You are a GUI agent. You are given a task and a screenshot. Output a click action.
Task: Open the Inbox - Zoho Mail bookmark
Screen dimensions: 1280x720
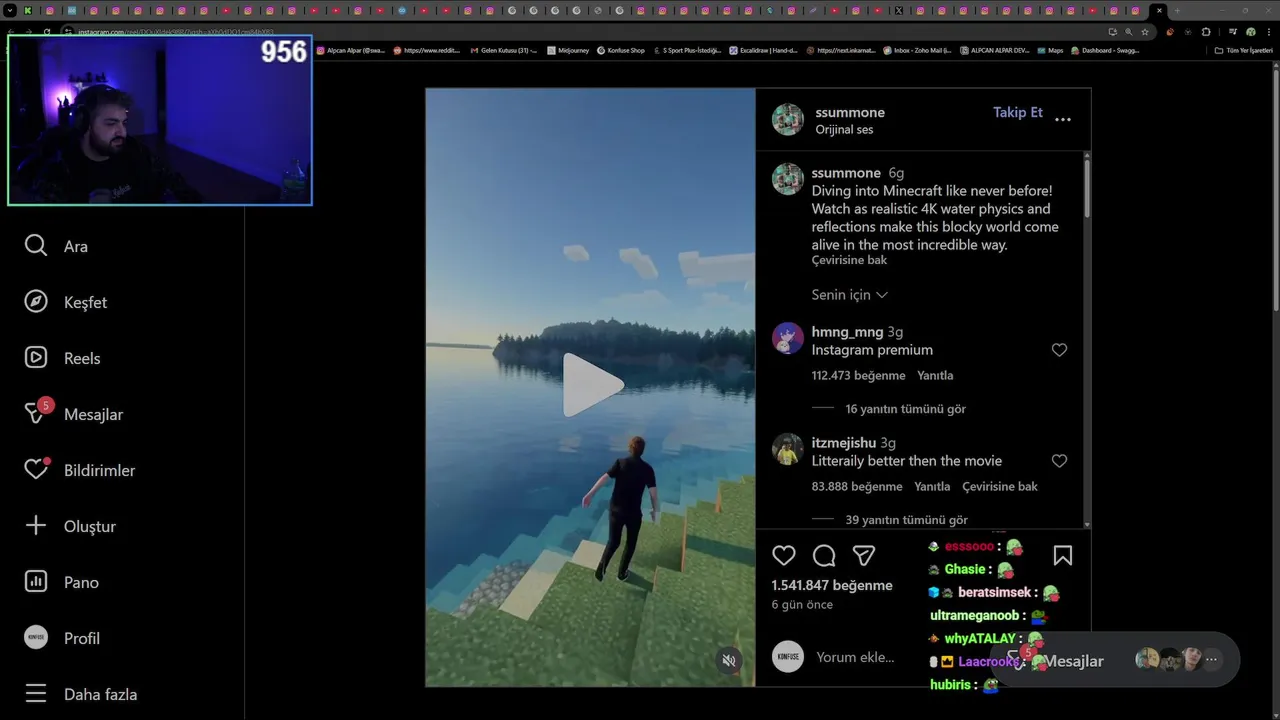(917, 50)
